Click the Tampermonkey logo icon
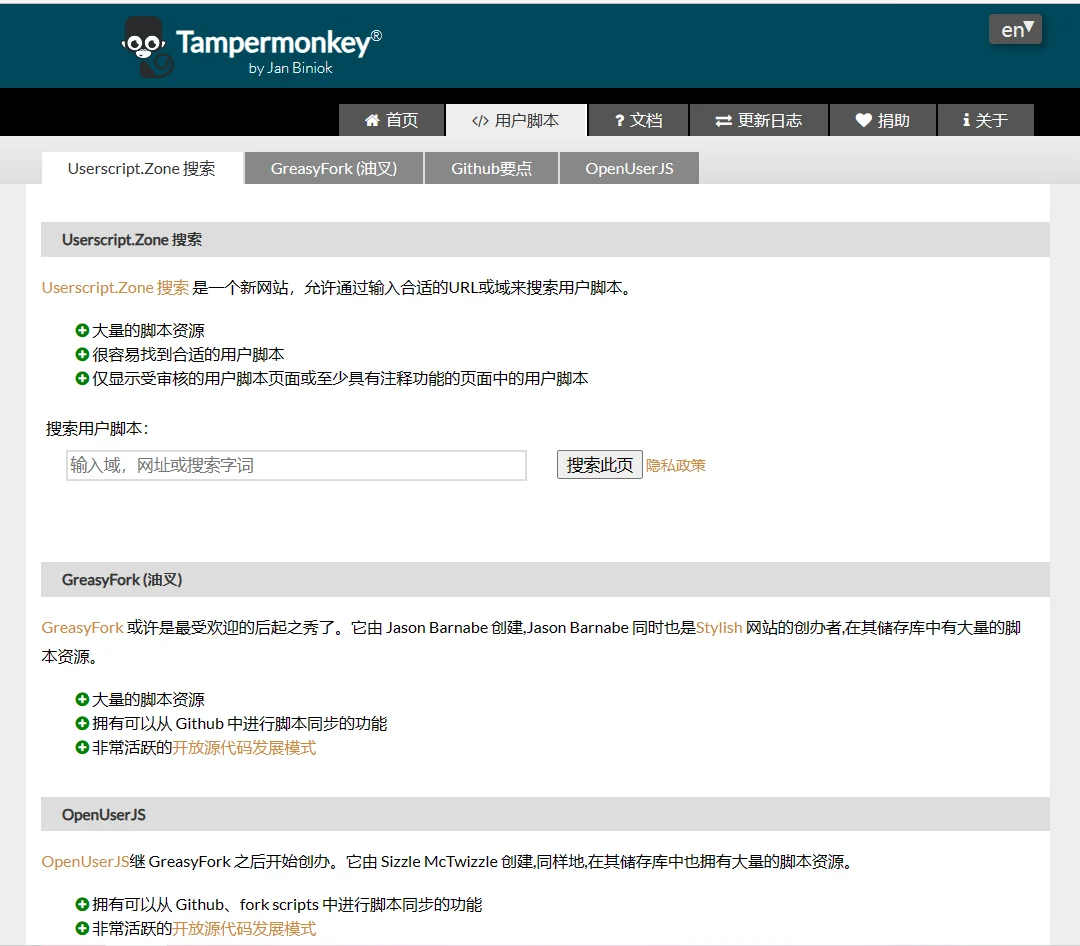The image size is (1080, 946). coord(147,47)
